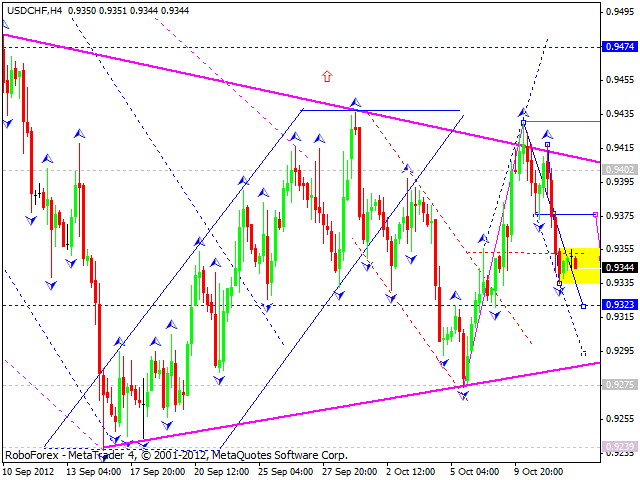Viewport: 640px width, 480px height.
Task: Click the 0.9455 price scale value
Action: [620, 80]
